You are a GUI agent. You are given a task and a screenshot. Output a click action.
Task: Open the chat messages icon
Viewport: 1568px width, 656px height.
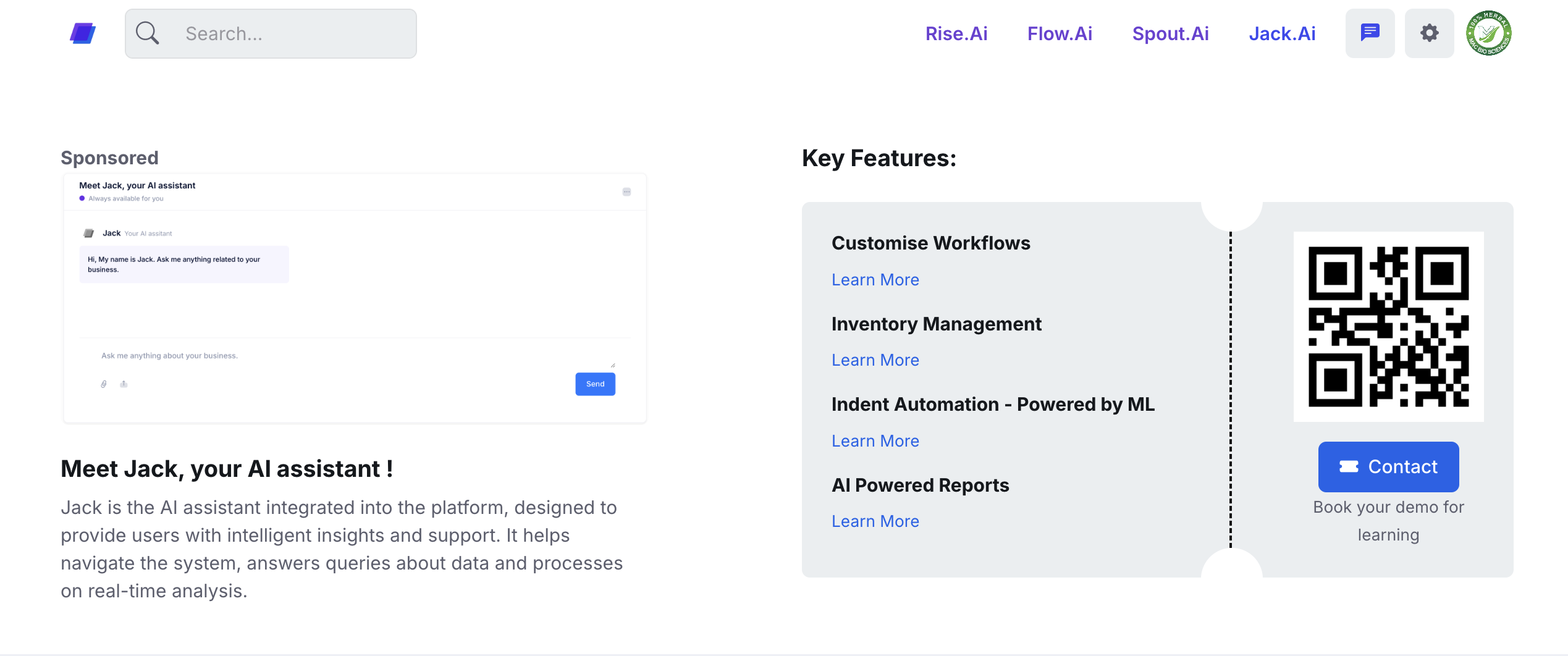pyautogui.click(x=1370, y=33)
